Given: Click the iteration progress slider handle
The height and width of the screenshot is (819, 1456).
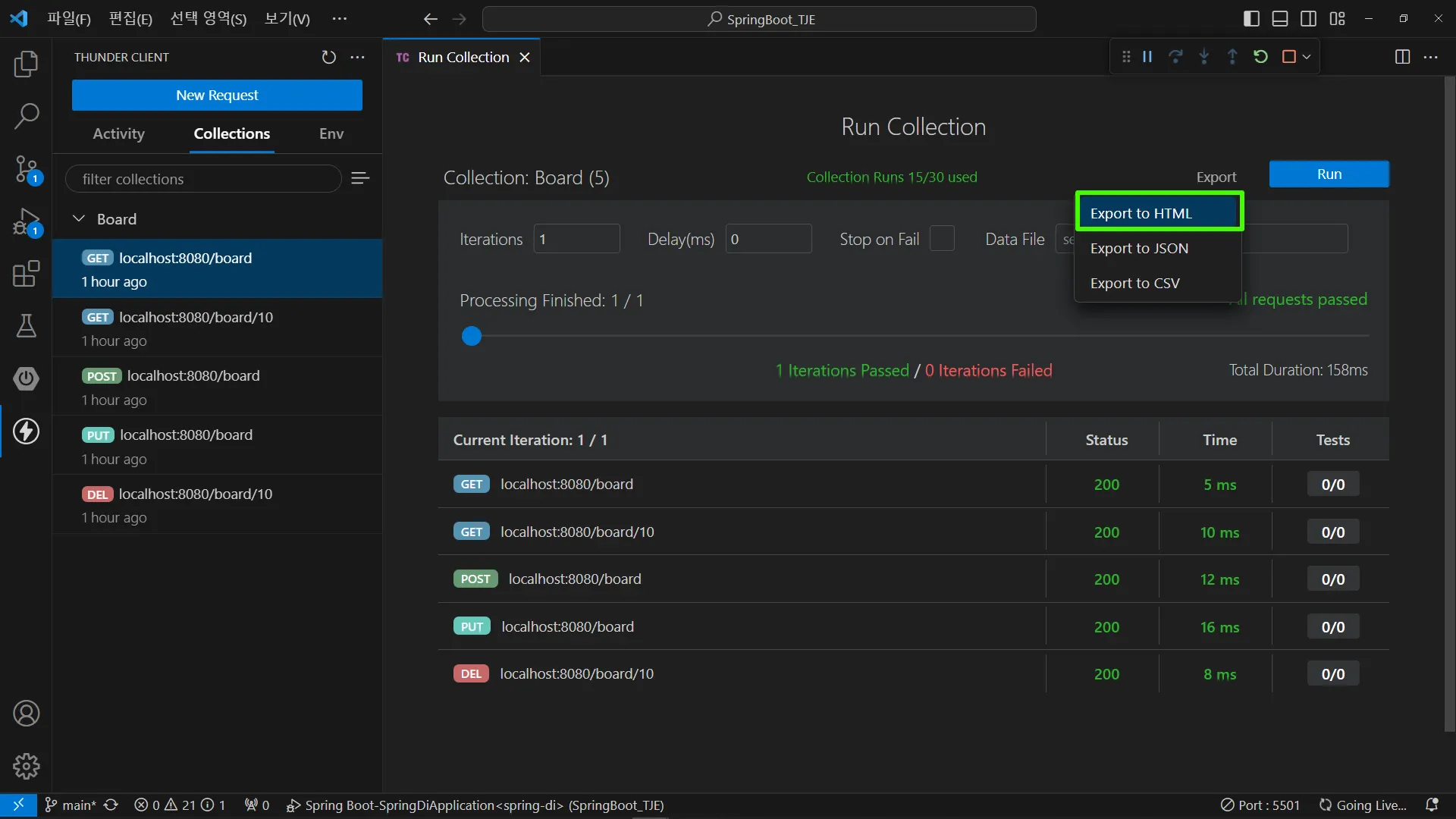Looking at the screenshot, I should click(x=472, y=336).
